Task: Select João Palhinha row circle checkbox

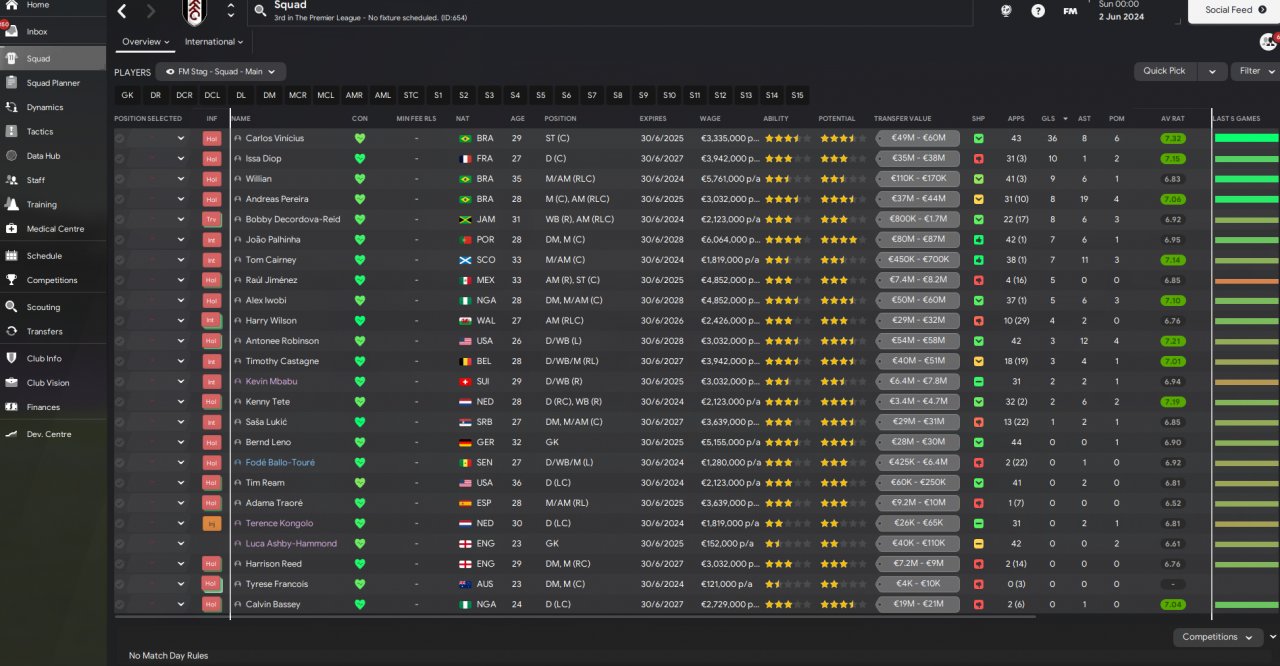Action: click(120, 239)
